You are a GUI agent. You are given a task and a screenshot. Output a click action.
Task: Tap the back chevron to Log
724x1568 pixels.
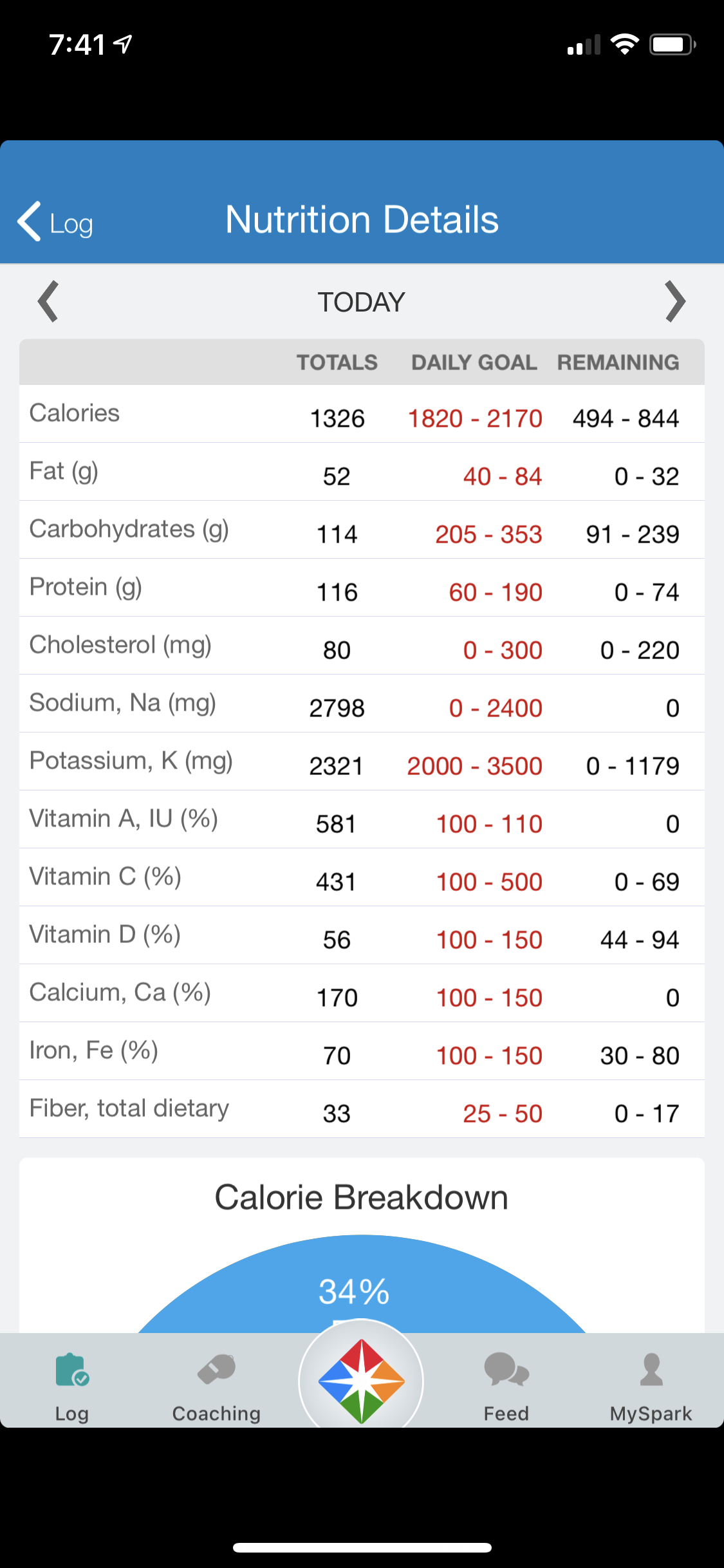point(30,221)
